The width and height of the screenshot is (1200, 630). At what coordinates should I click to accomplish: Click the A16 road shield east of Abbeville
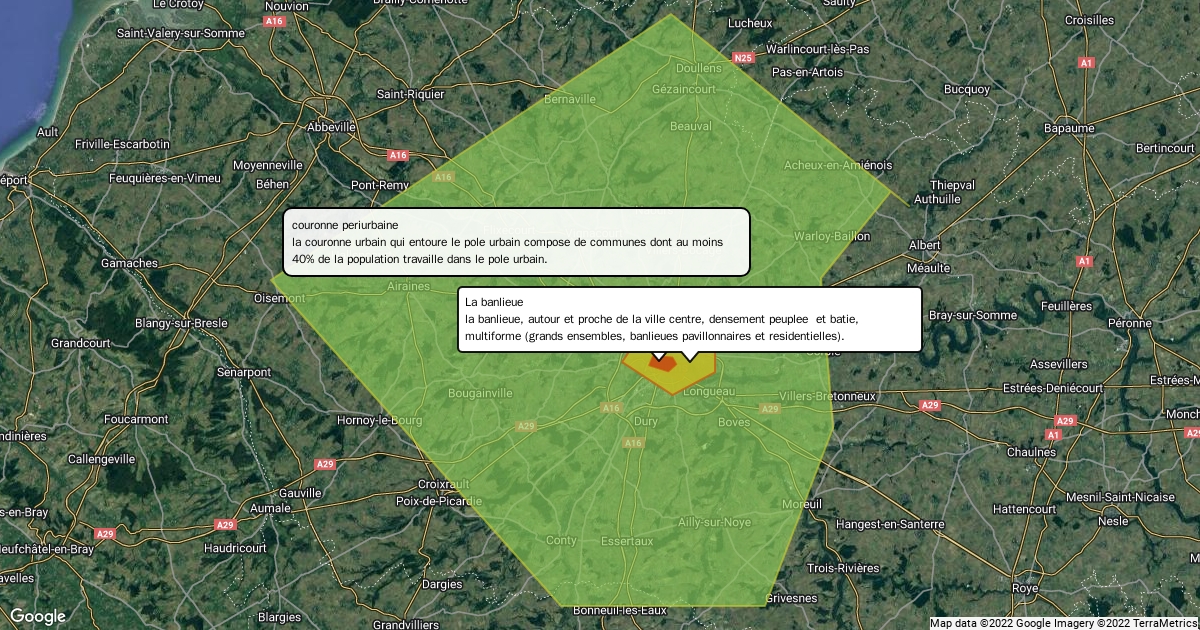click(x=398, y=155)
